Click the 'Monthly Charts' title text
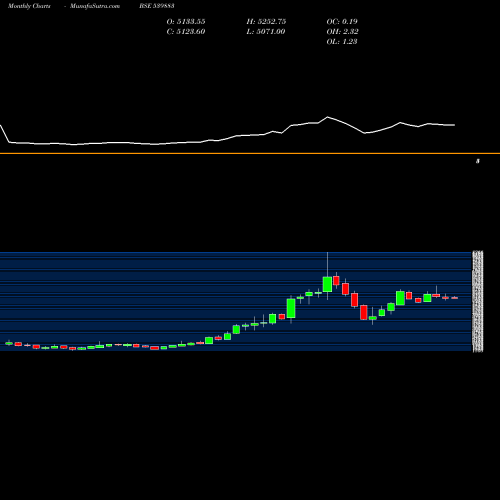500x500 pixels. 29,6
